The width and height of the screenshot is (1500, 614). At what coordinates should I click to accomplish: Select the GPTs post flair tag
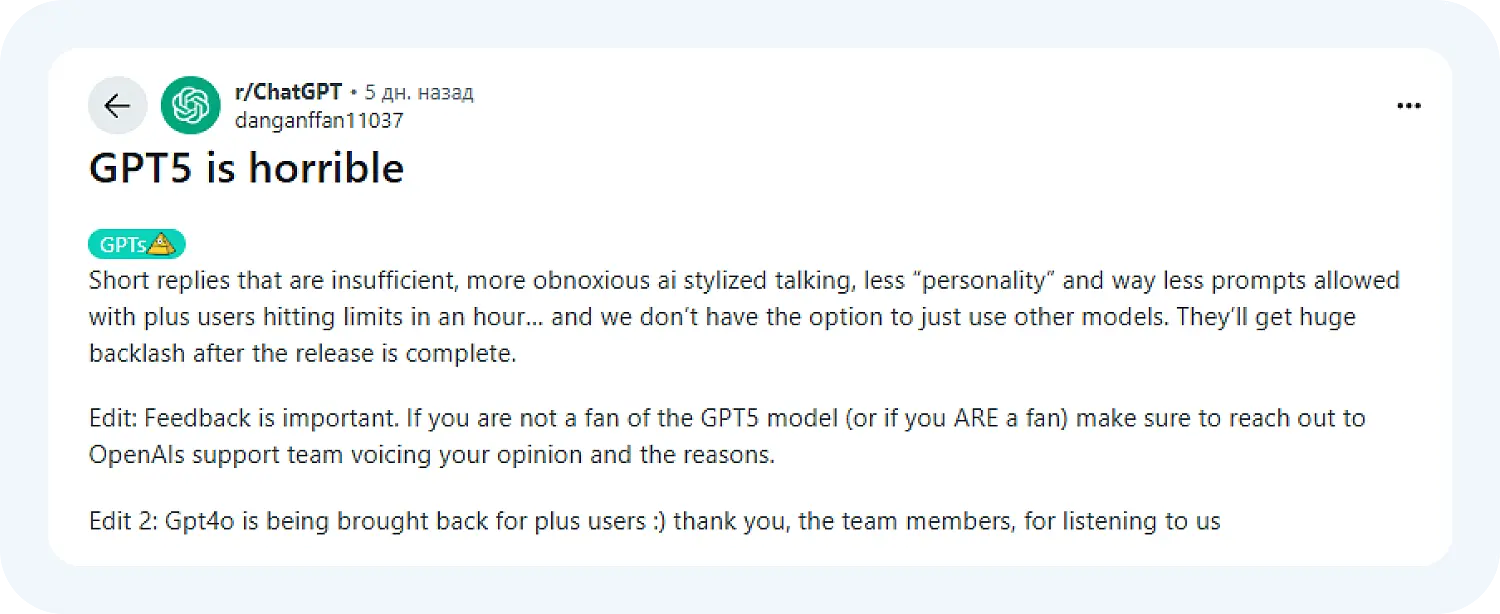[124, 244]
